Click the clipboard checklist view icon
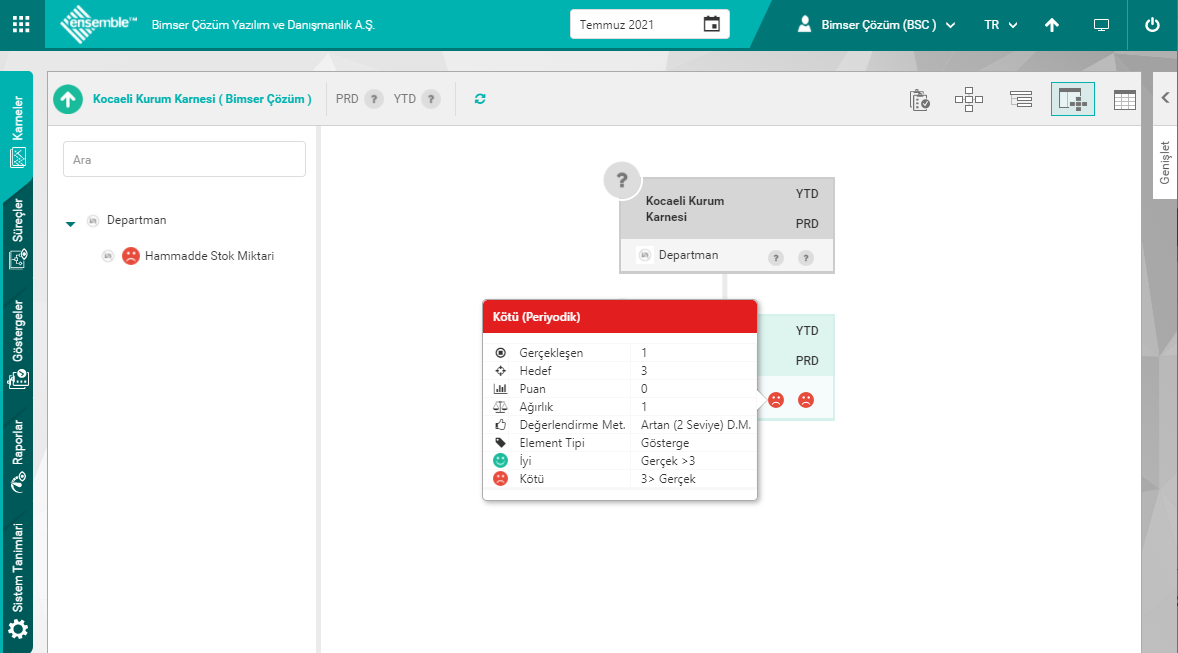 coord(919,99)
